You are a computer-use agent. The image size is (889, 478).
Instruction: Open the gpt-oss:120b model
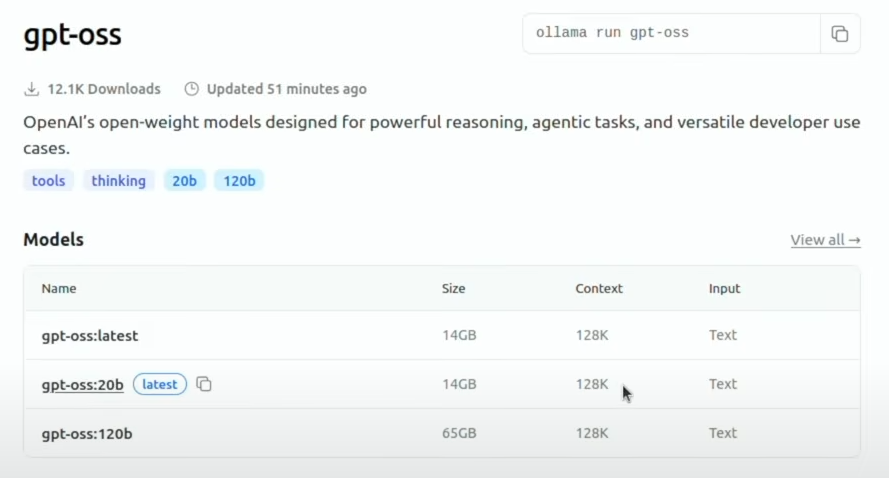pyautogui.click(x=87, y=434)
